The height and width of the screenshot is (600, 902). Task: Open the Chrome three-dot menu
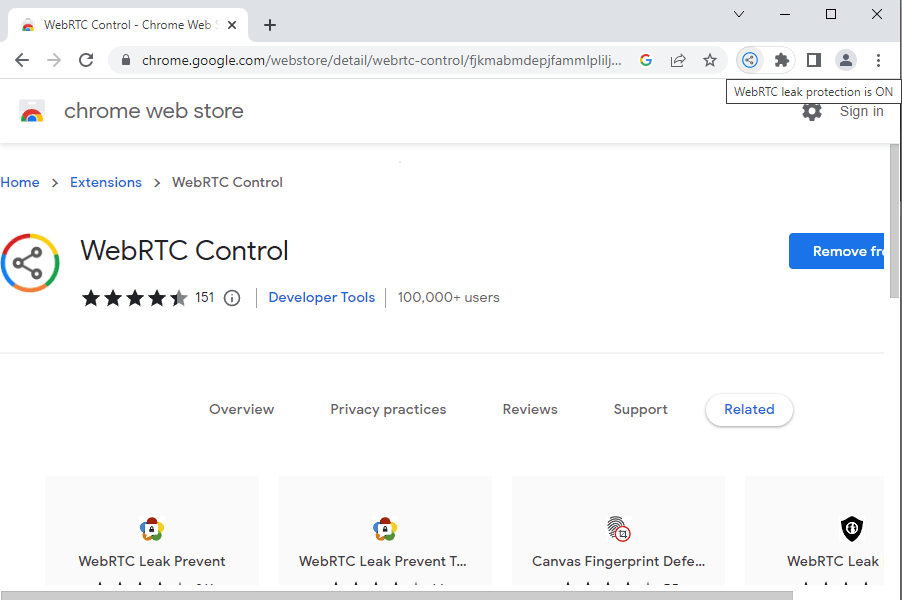pyautogui.click(x=878, y=60)
